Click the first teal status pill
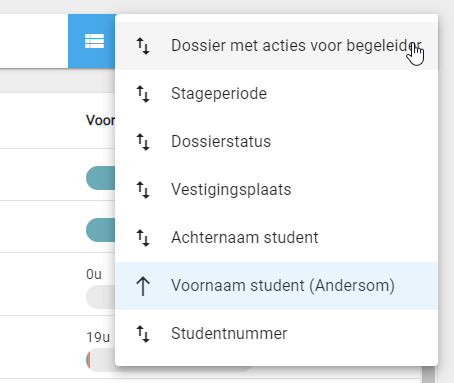Image resolution: width=454 pixels, height=383 pixels. (101, 178)
